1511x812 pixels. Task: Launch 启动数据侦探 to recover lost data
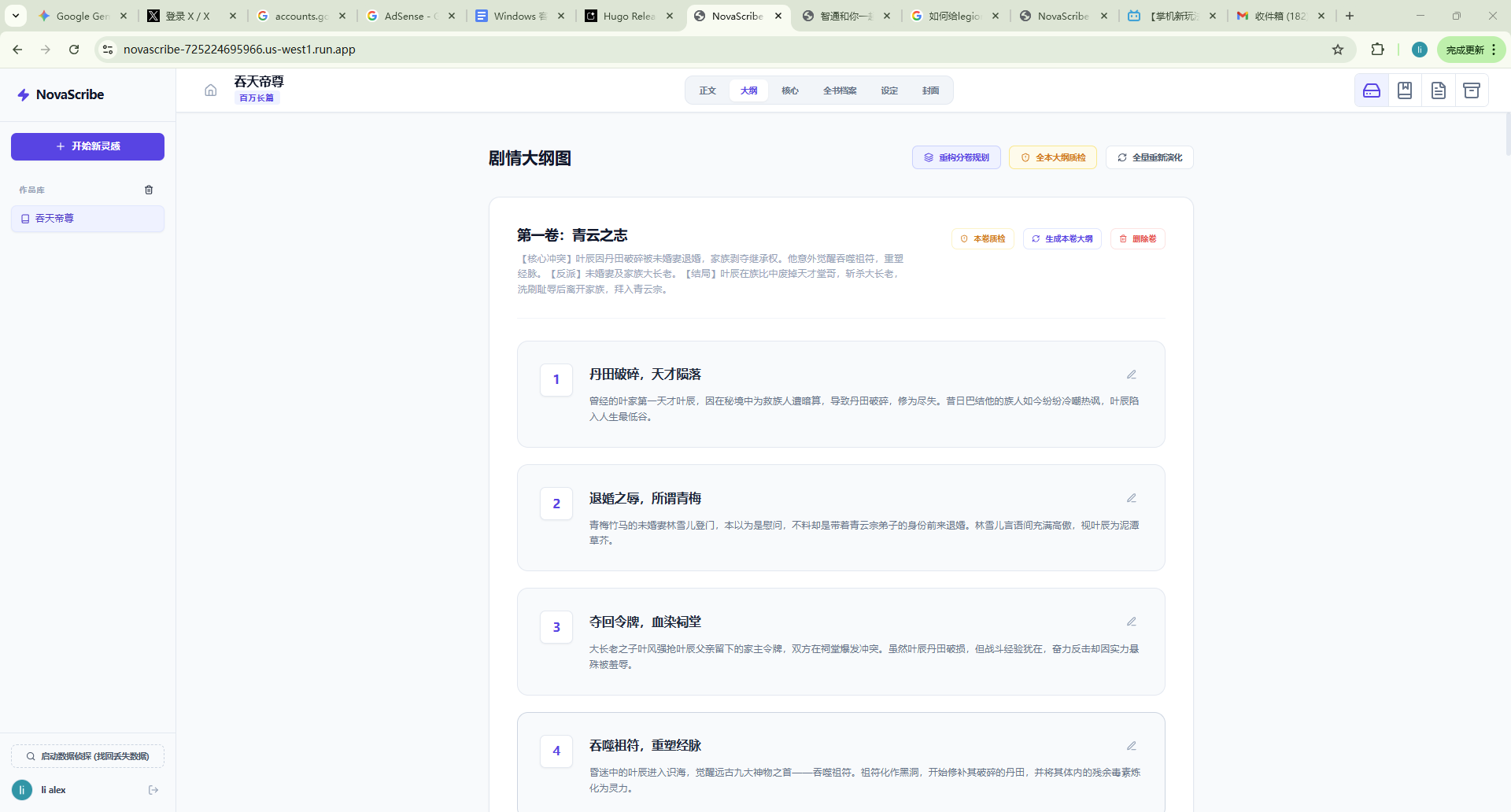coord(87,755)
